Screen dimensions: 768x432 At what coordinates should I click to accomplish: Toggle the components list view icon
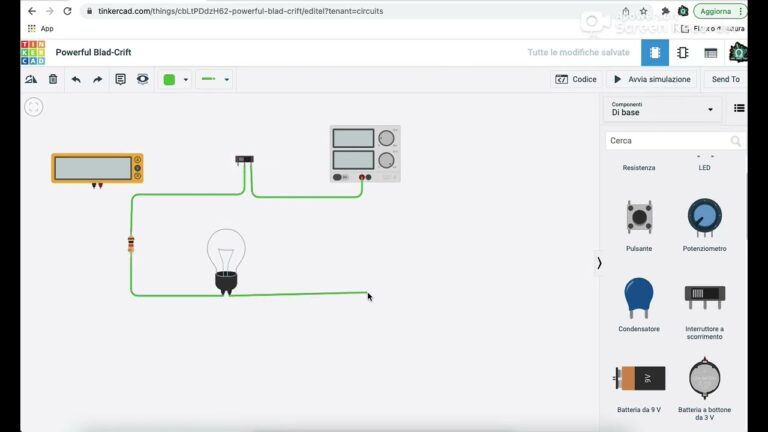coord(739,108)
